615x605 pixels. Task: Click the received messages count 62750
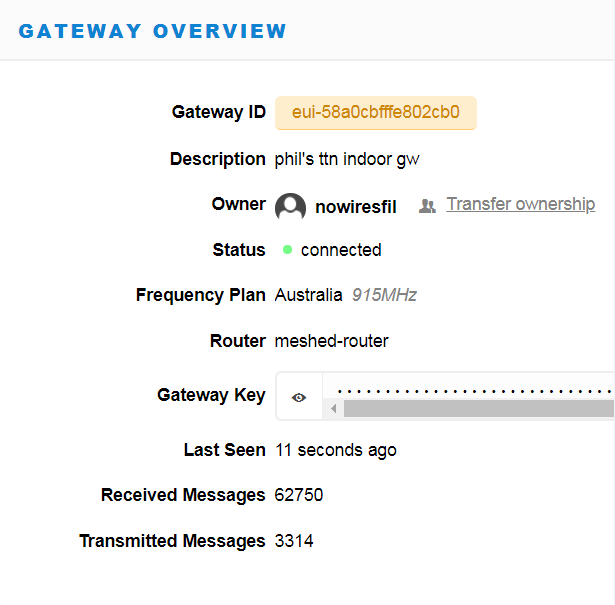point(299,495)
